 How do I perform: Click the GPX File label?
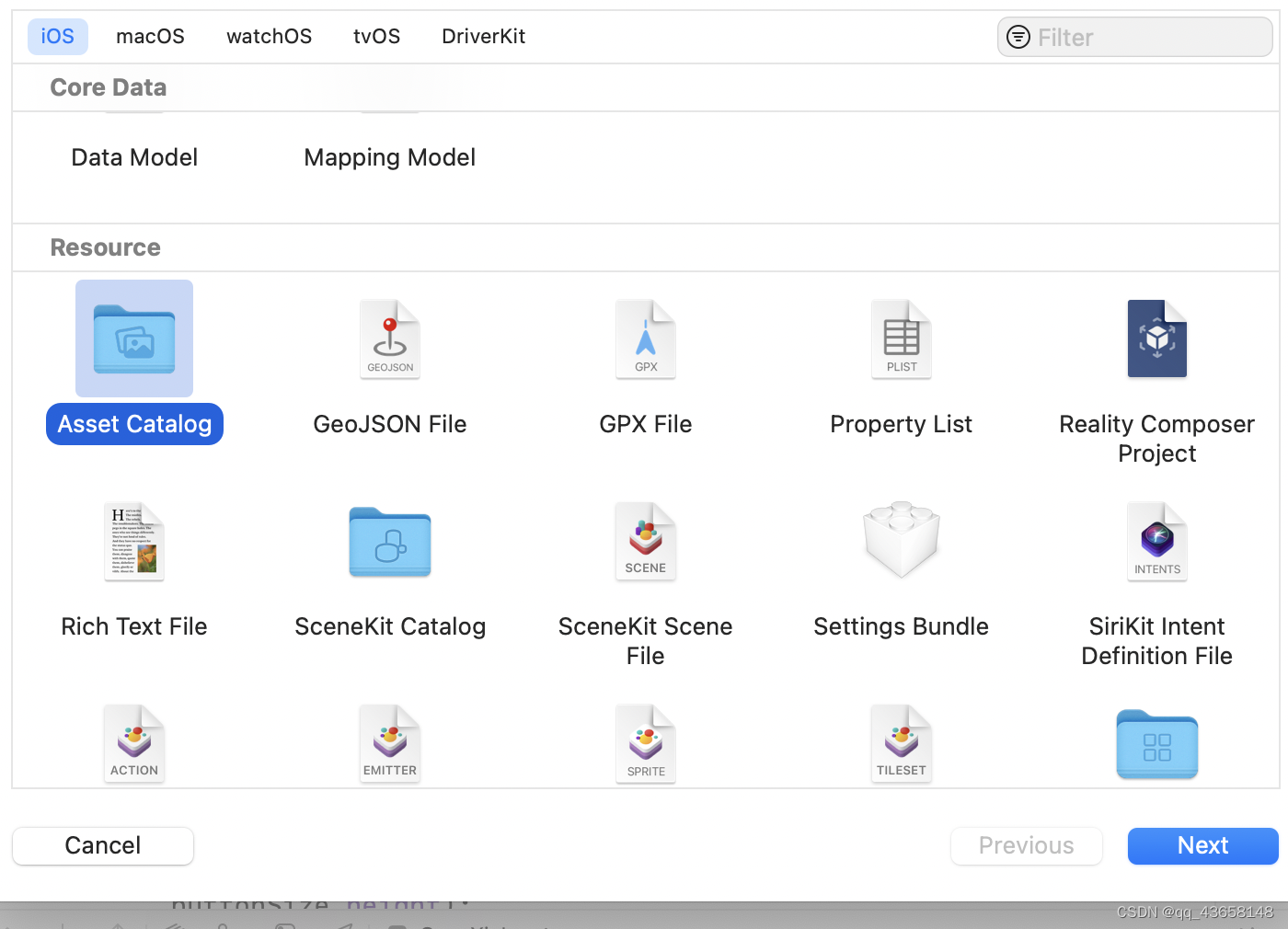646,424
